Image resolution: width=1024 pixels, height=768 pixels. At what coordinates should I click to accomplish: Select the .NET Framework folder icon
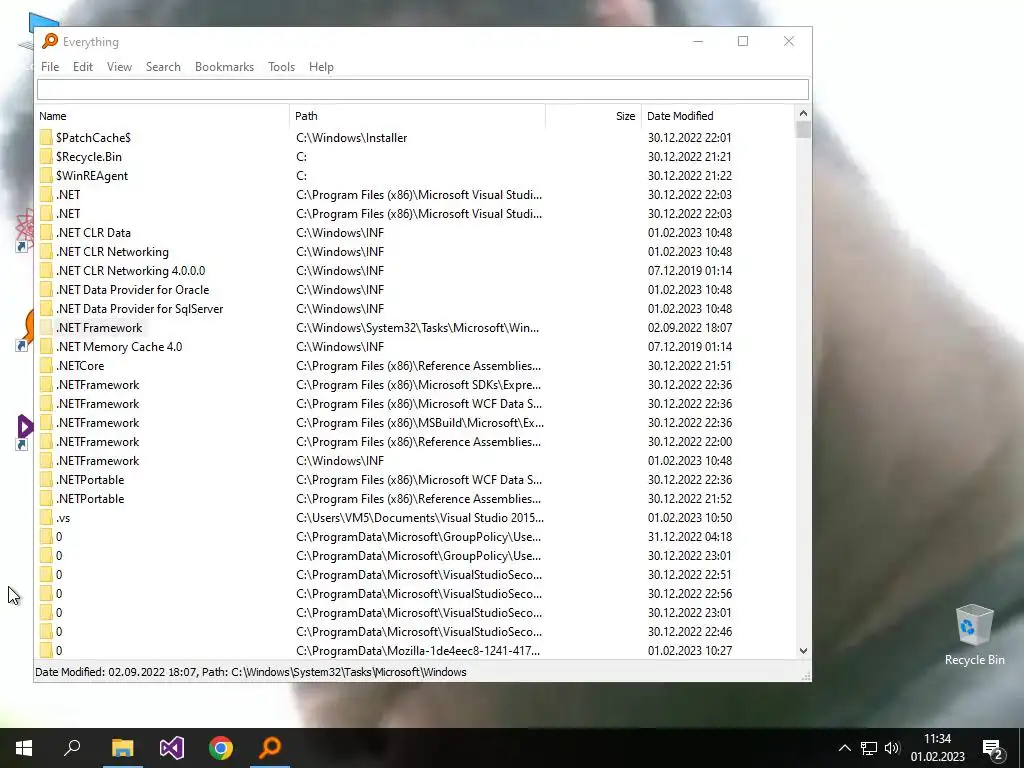(46, 328)
